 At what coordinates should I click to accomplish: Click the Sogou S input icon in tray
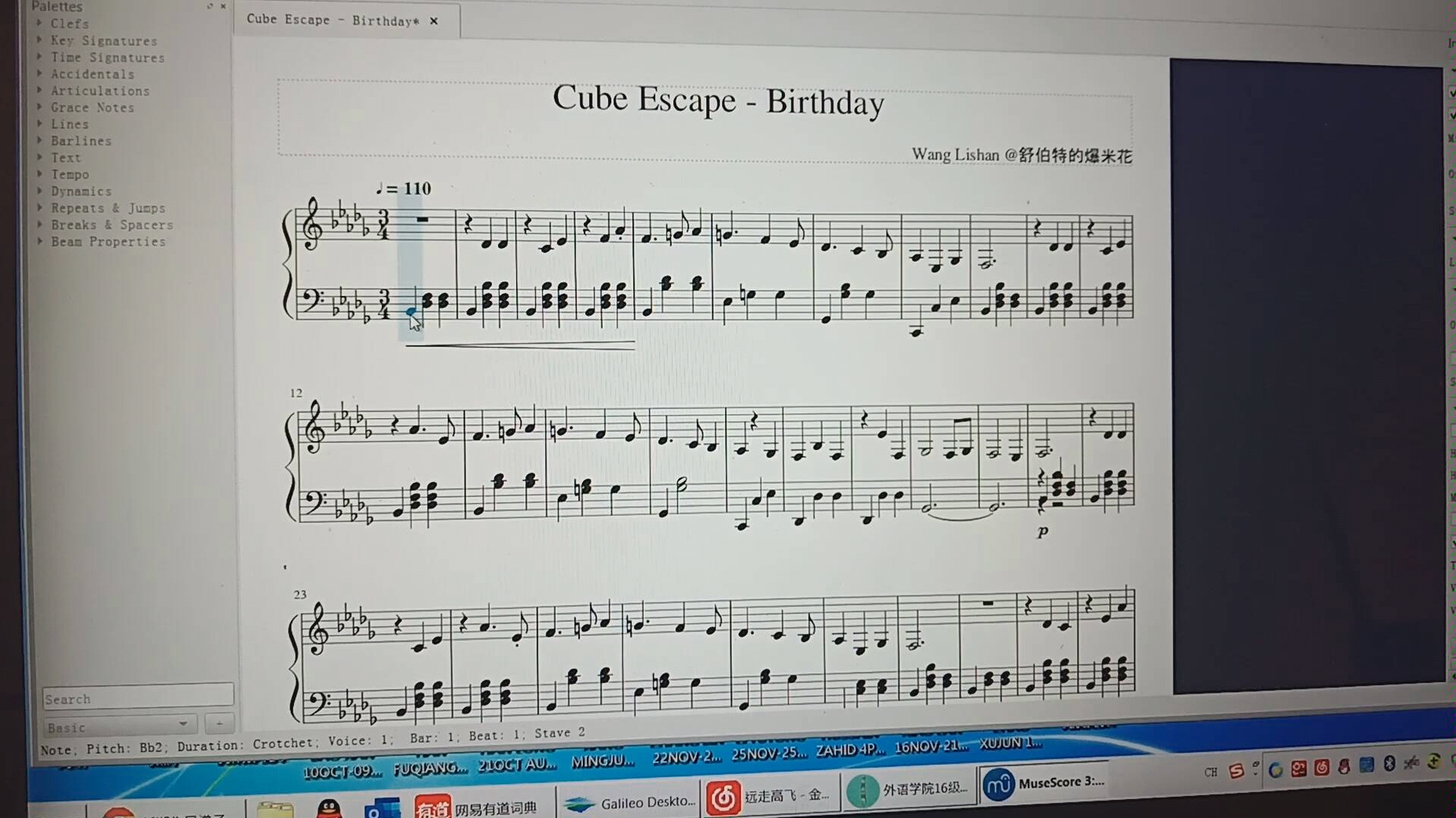coord(1236,771)
